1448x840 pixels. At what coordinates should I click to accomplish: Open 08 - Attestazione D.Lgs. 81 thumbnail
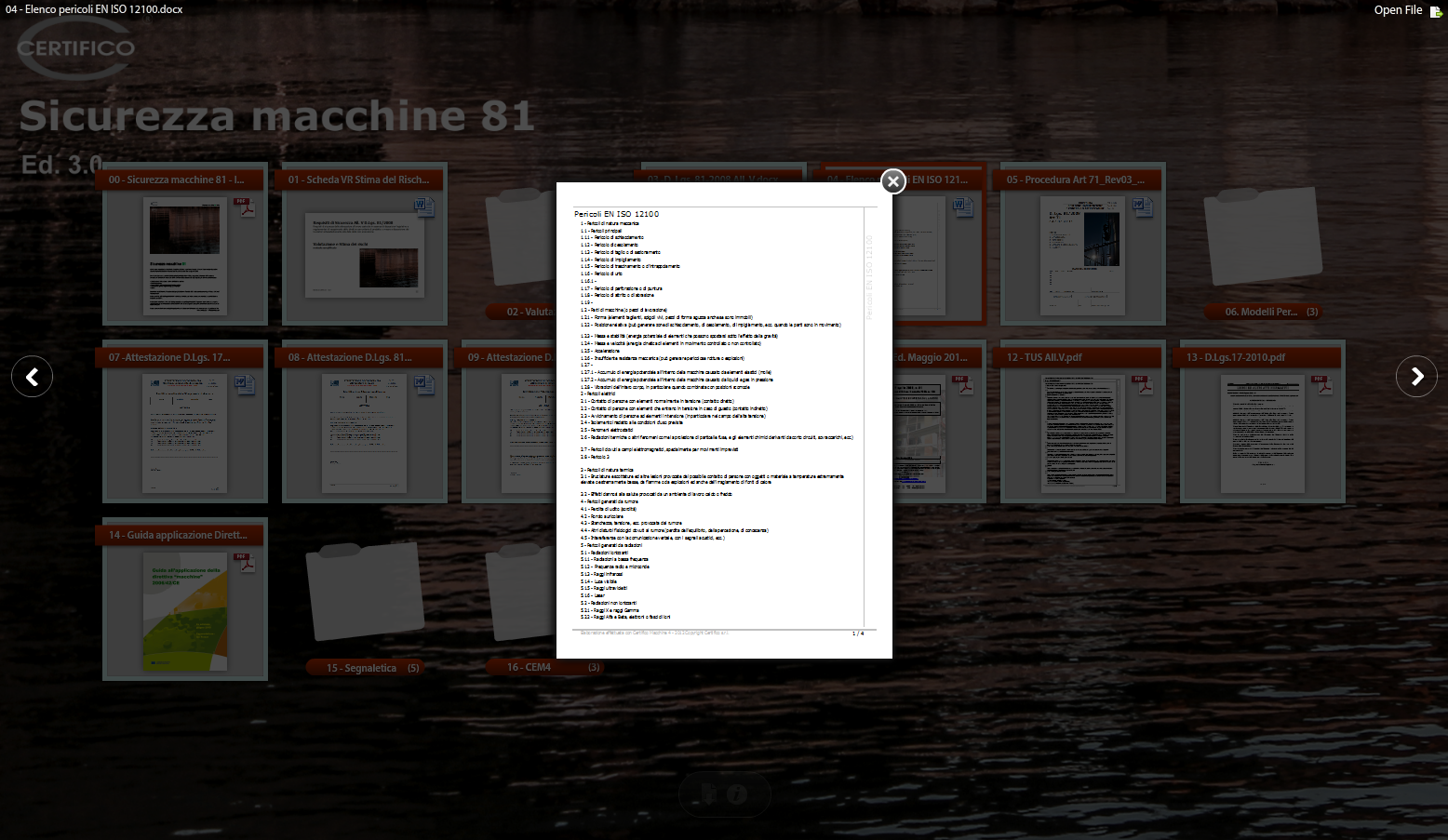(364, 433)
